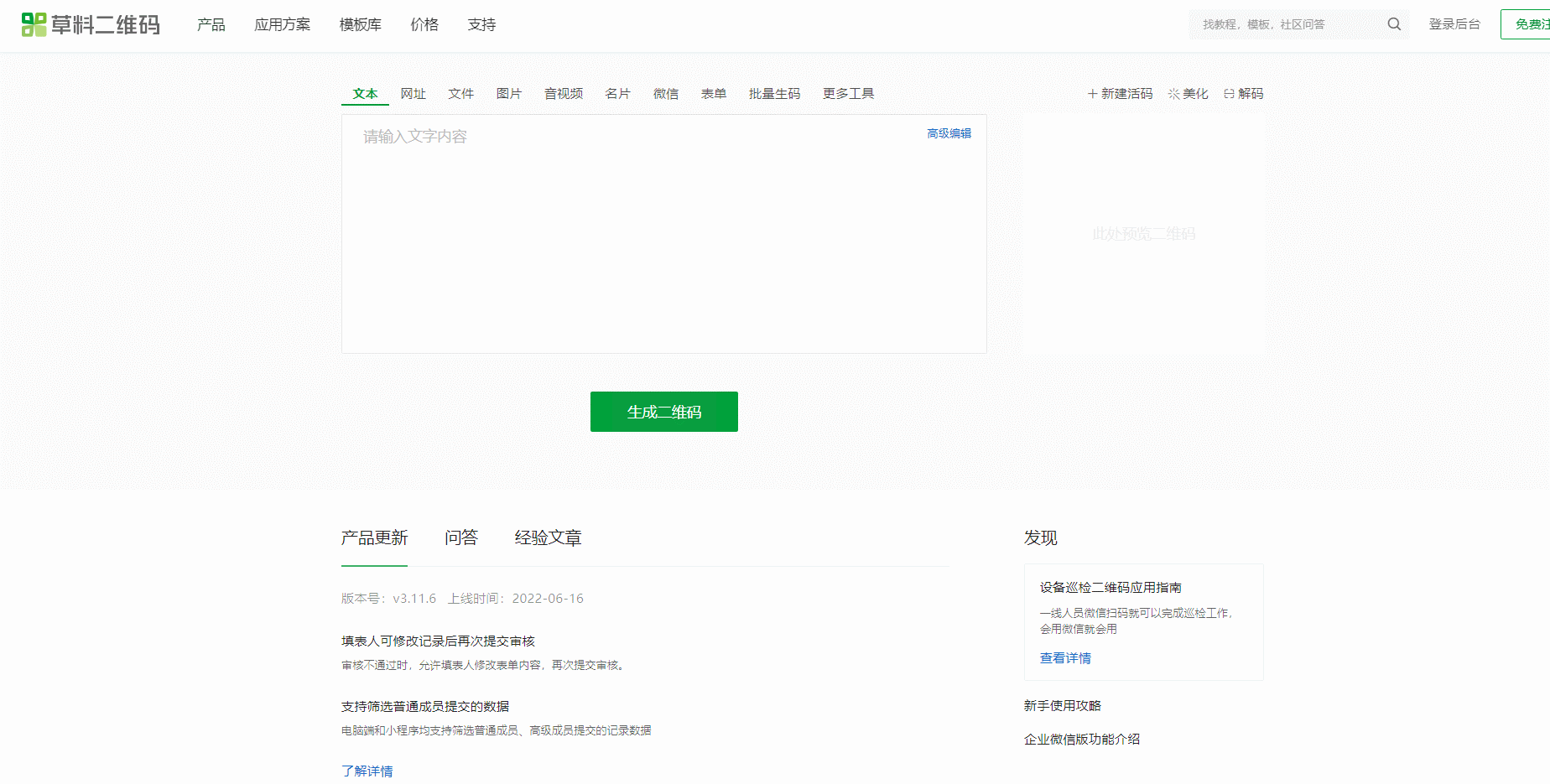Open the 应用方案 menu

coord(282,25)
